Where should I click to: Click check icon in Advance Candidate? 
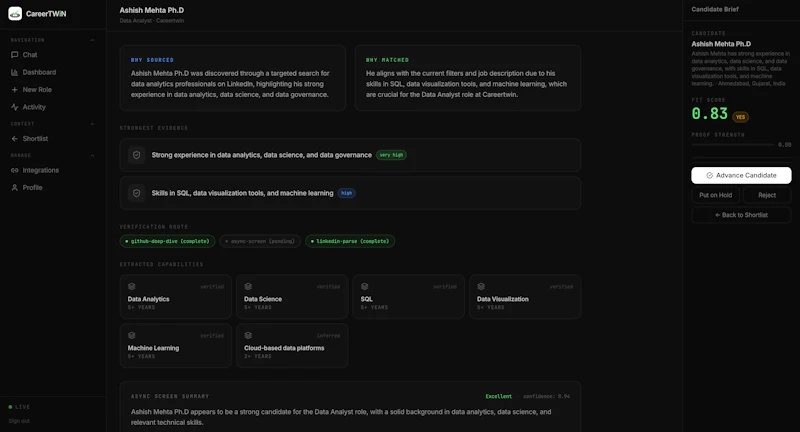[x=709, y=175]
